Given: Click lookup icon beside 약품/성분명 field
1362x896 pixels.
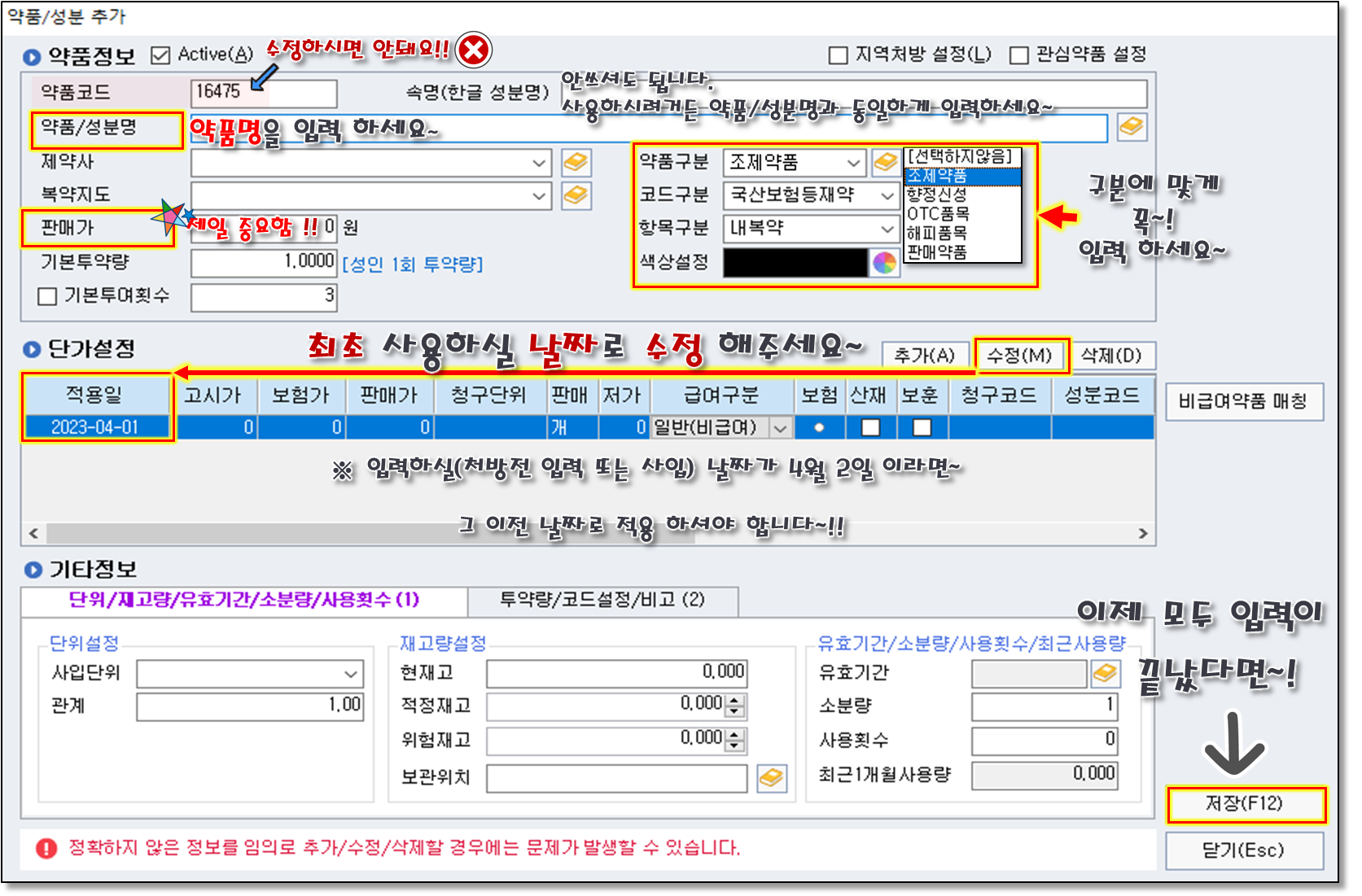Looking at the screenshot, I should click(1131, 127).
